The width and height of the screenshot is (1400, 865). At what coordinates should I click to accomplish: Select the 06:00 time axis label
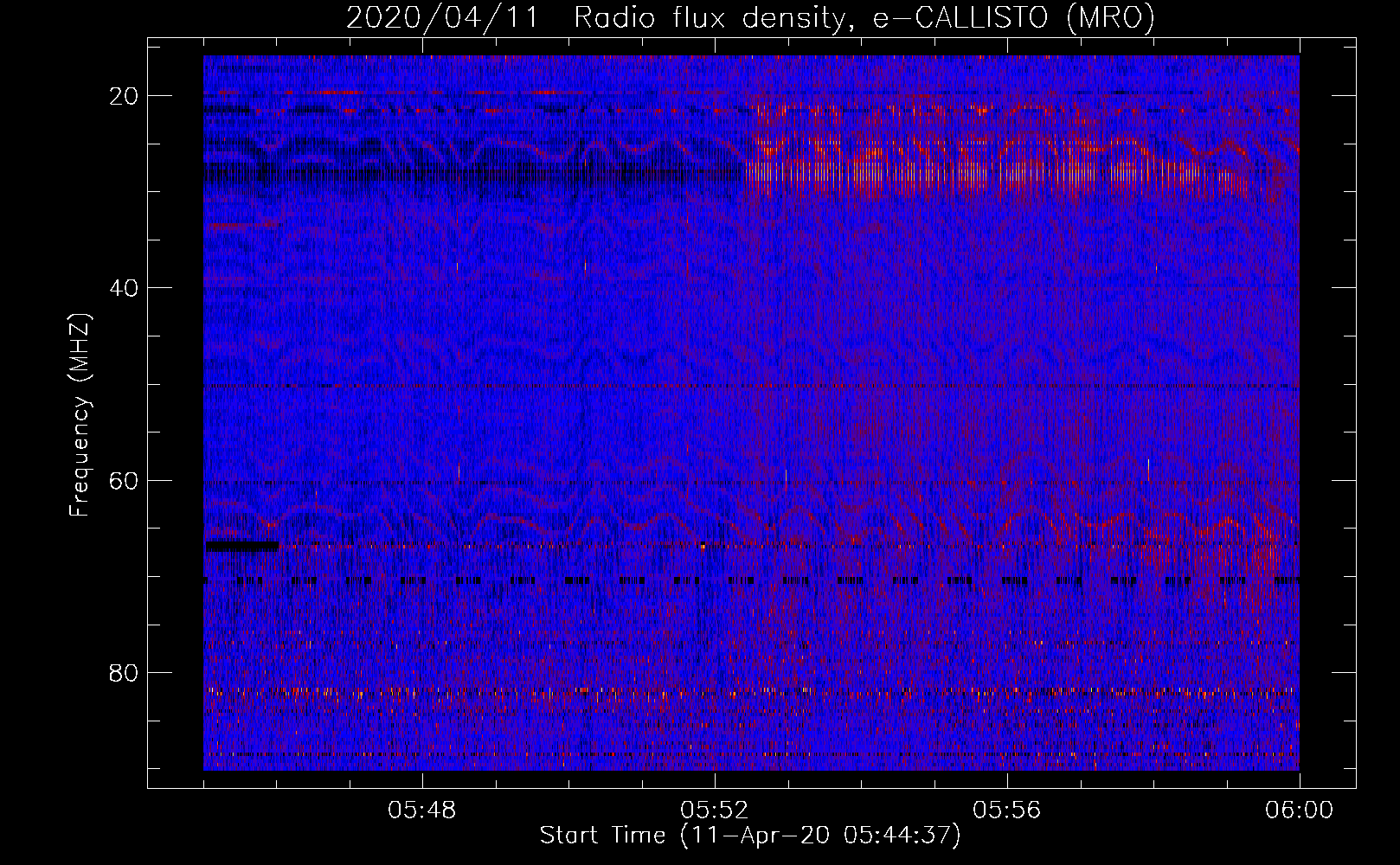pos(1300,811)
